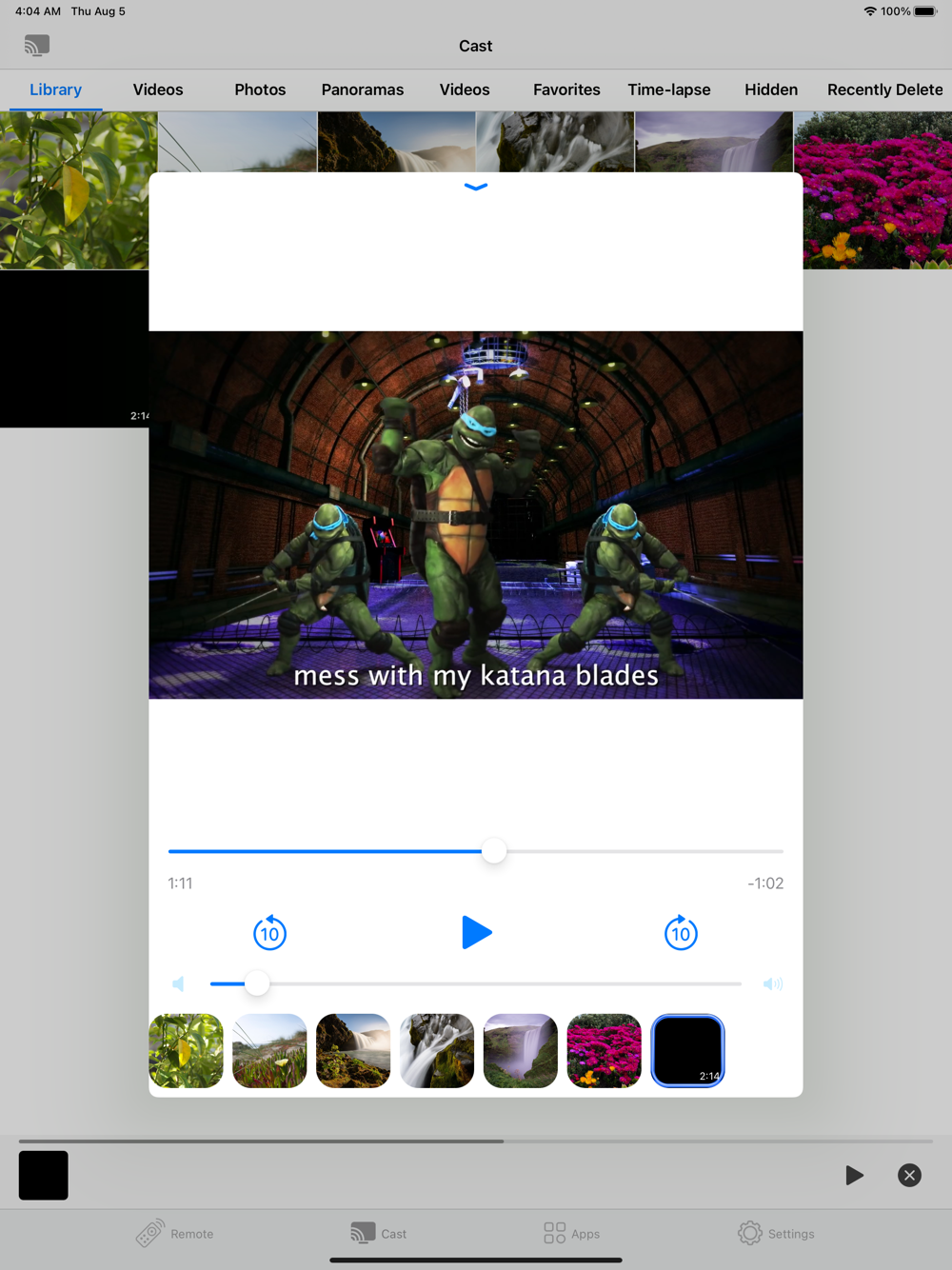
Task: Switch to the Remote tab
Action: point(174,1233)
